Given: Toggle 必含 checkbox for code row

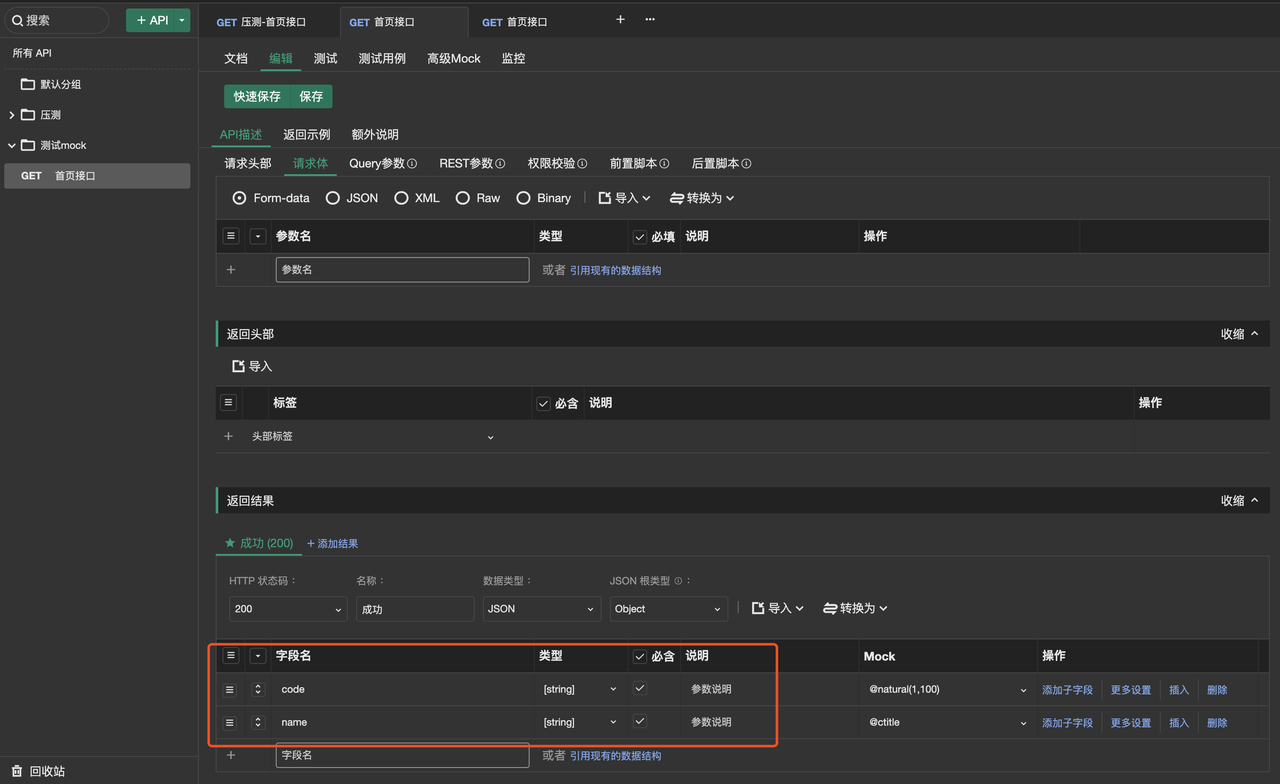Looking at the screenshot, I should [640, 689].
